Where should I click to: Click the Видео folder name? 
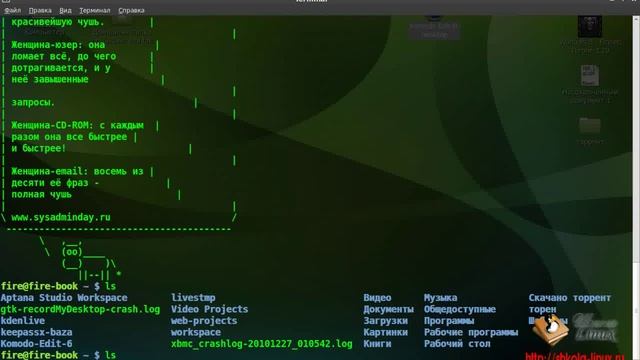(378, 298)
